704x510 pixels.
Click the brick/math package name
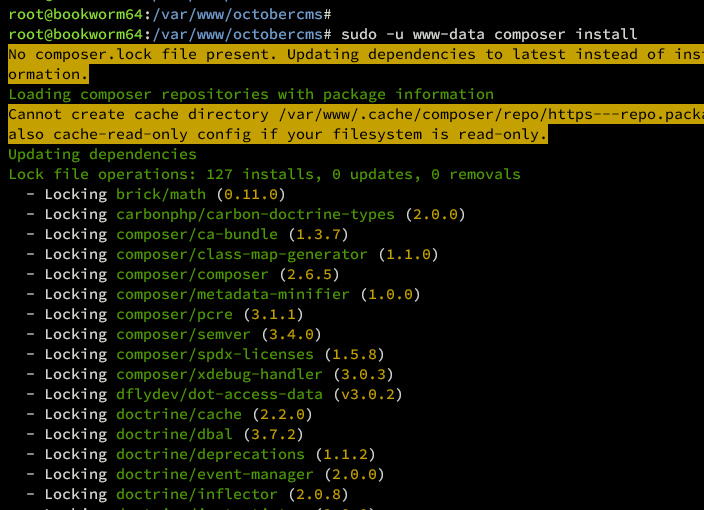pyautogui.click(x=160, y=194)
